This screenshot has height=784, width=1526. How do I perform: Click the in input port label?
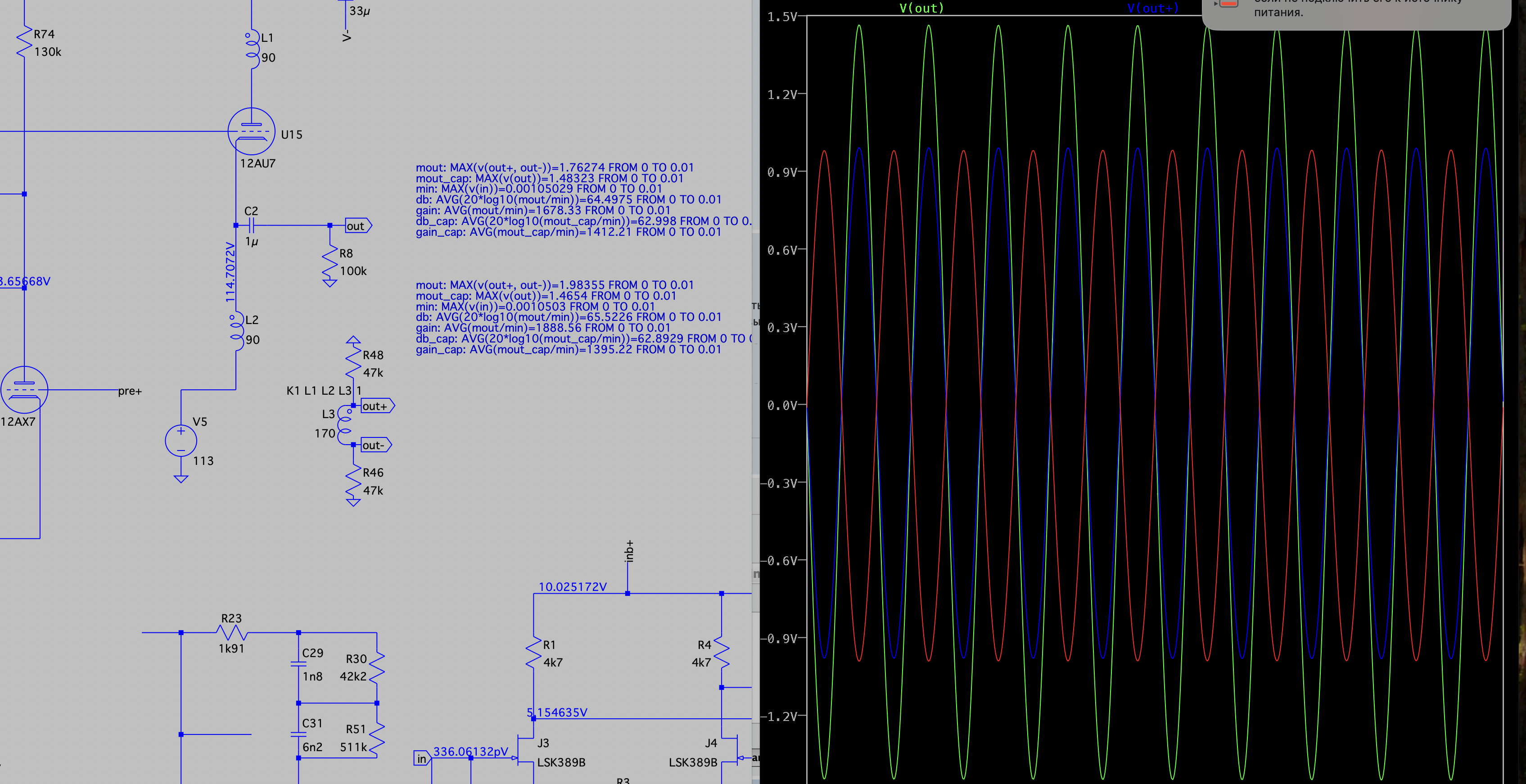click(422, 758)
